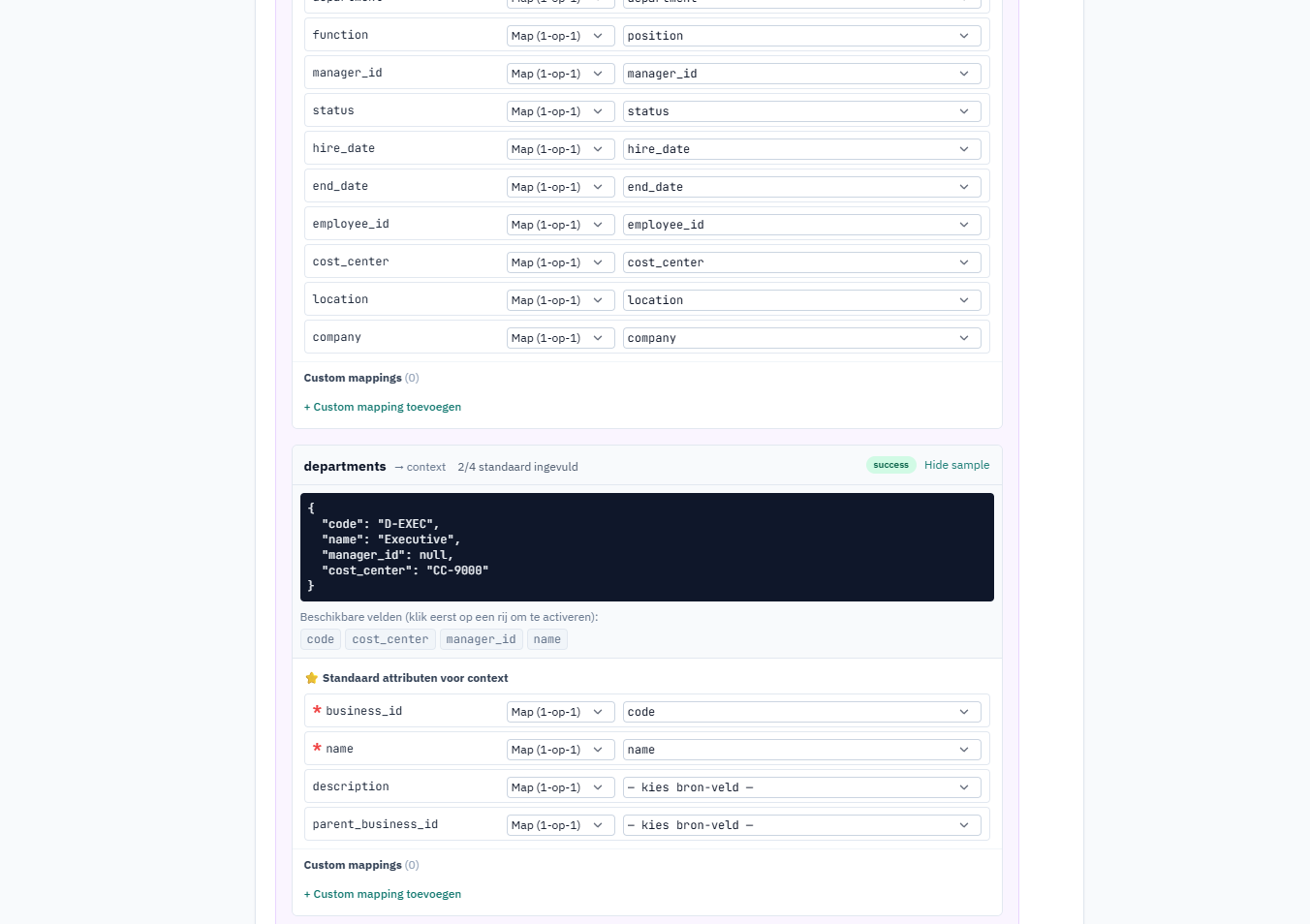Image resolution: width=1310 pixels, height=924 pixels.
Task: Open source field dropdown showing manager_id
Action: 801,74
